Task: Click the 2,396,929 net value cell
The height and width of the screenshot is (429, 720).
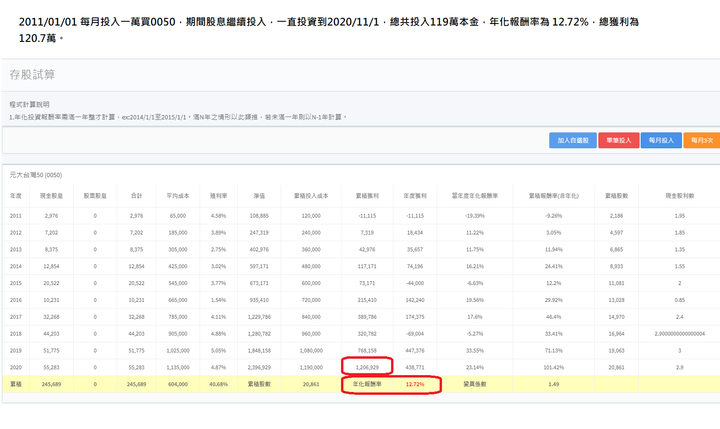Action: point(259,367)
